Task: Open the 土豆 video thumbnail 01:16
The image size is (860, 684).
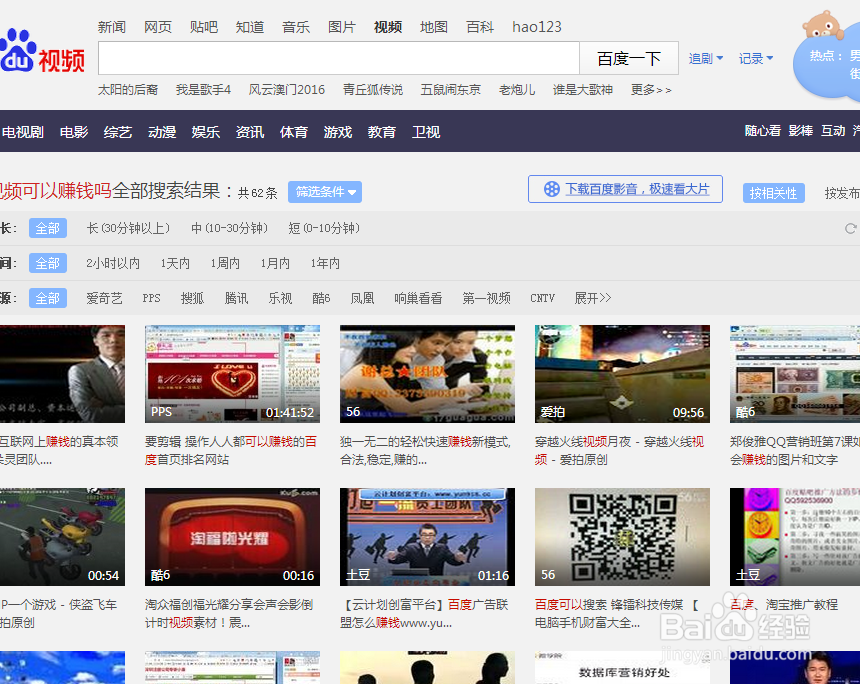Action: pos(427,537)
